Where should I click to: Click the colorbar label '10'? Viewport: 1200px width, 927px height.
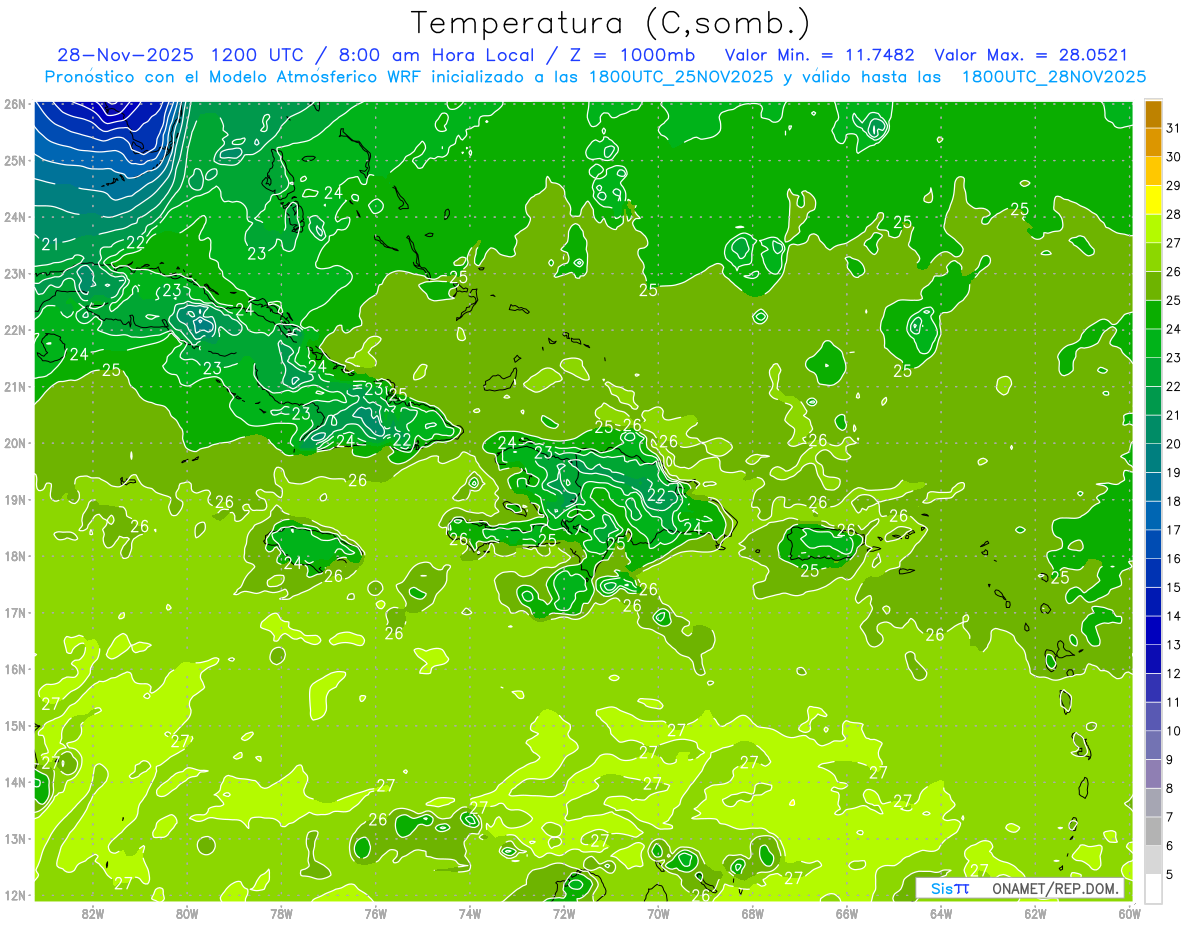1174,731
